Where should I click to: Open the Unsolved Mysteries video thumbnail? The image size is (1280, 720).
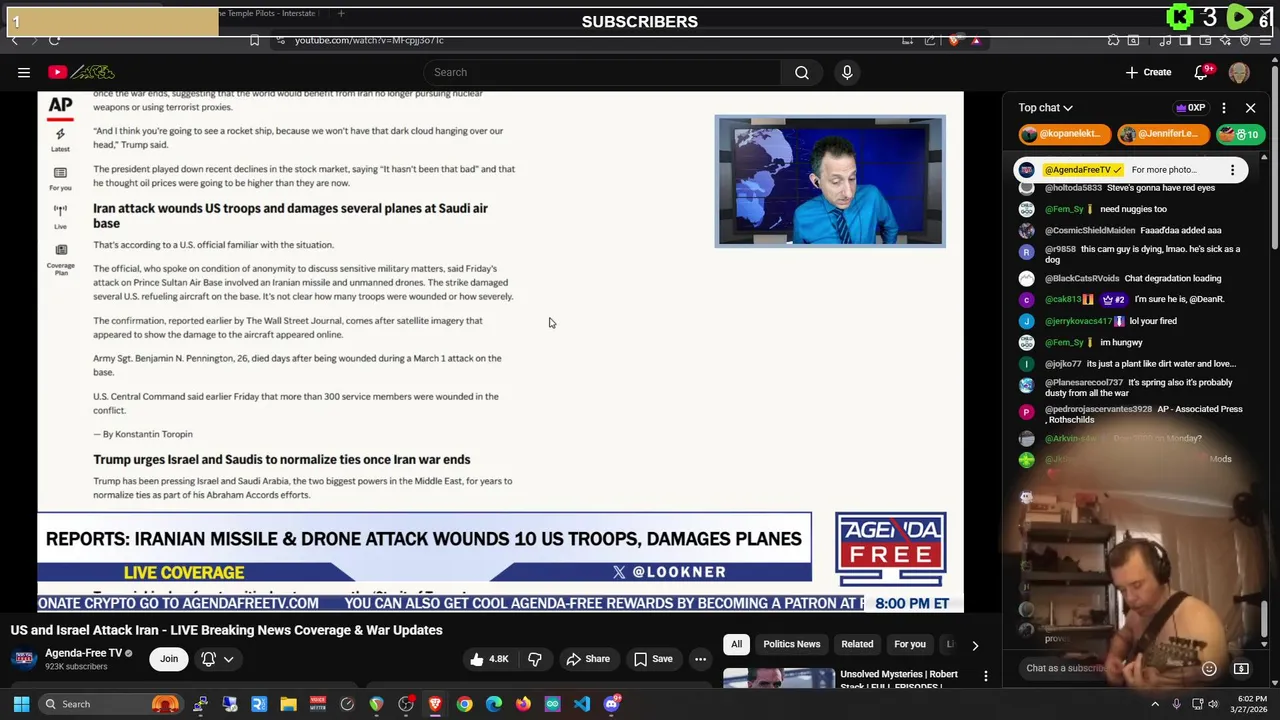[778, 678]
